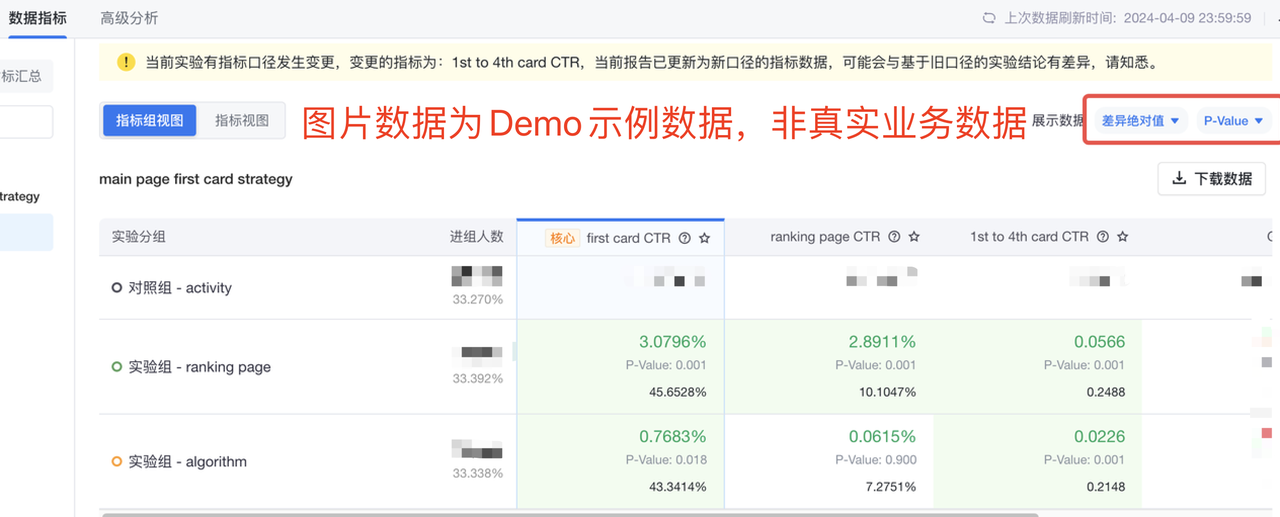Select the control group activity circle marker
Screen dimensions: 1280x517
click(x=117, y=288)
